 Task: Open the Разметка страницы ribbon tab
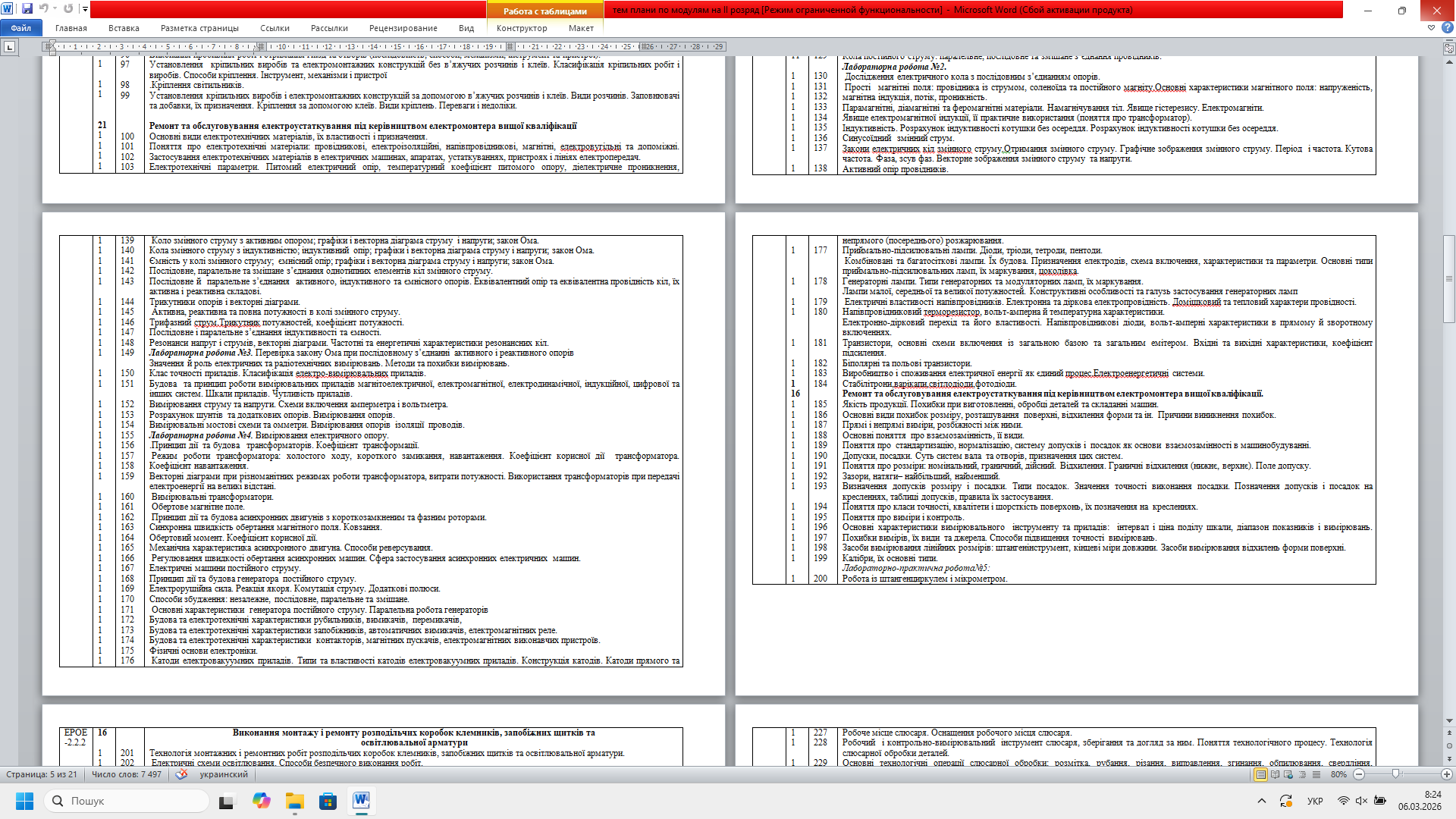point(199,28)
